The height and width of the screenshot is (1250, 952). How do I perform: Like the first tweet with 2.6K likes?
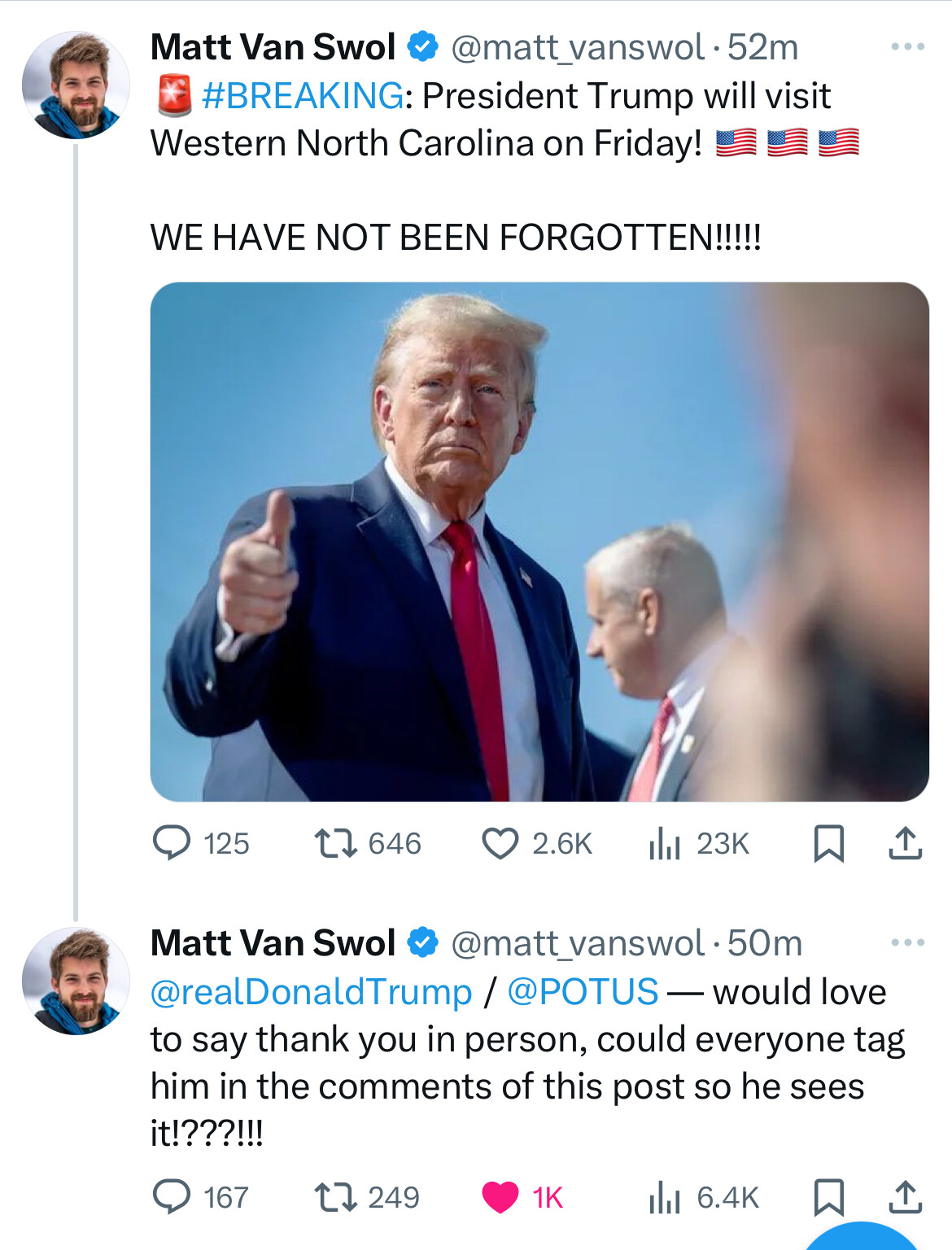(x=500, y=843)
